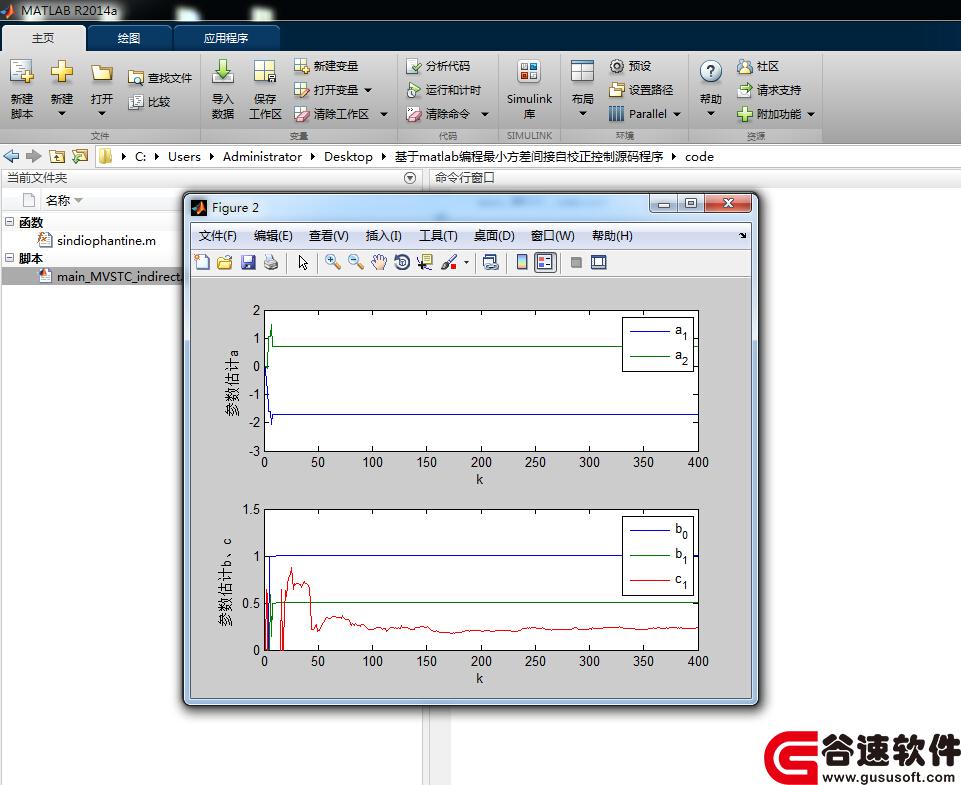Click Run and Time button
The image size is (961, 785).
[x=444, y=90]
